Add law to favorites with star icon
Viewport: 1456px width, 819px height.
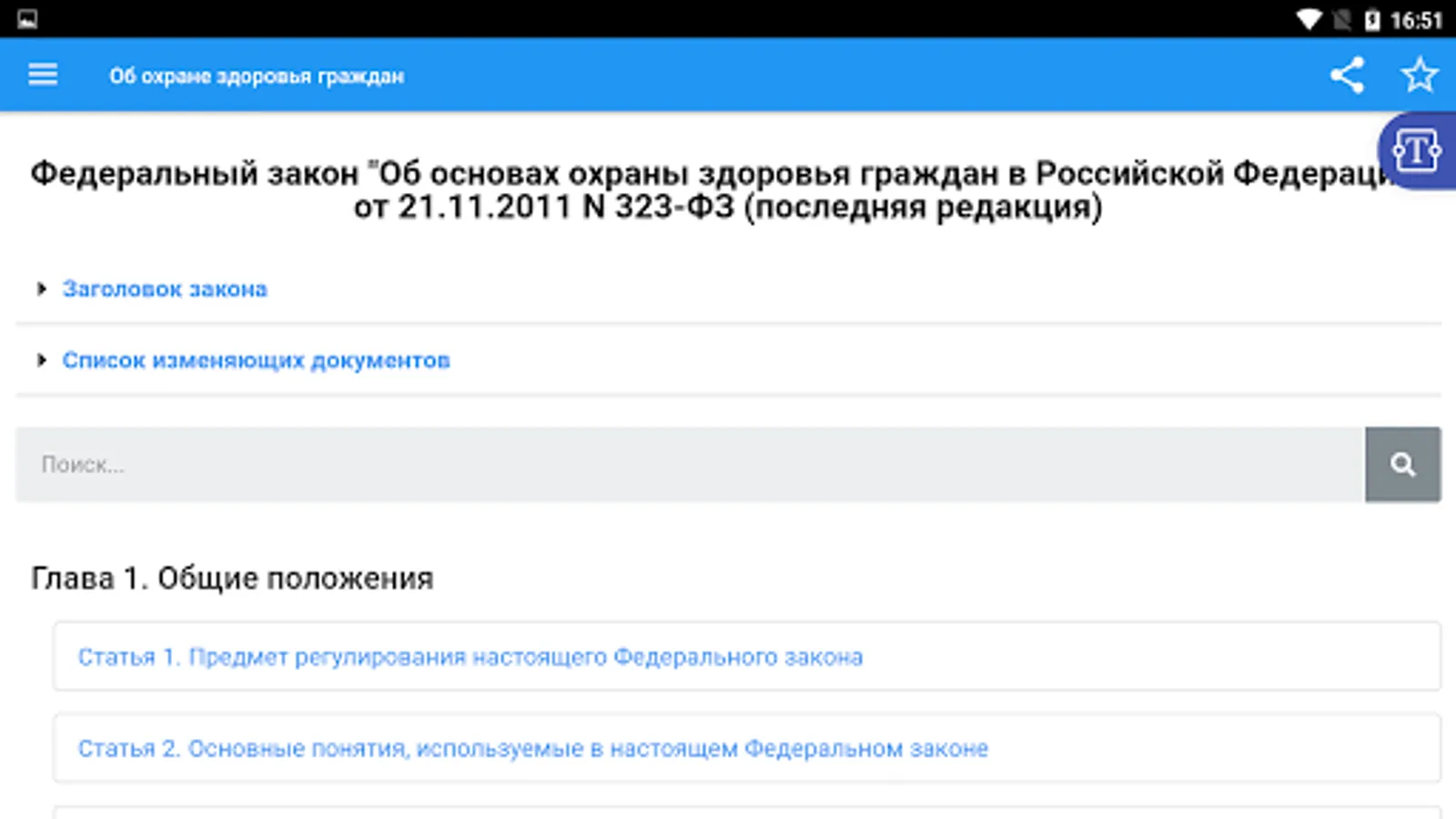click(1420, 75)
